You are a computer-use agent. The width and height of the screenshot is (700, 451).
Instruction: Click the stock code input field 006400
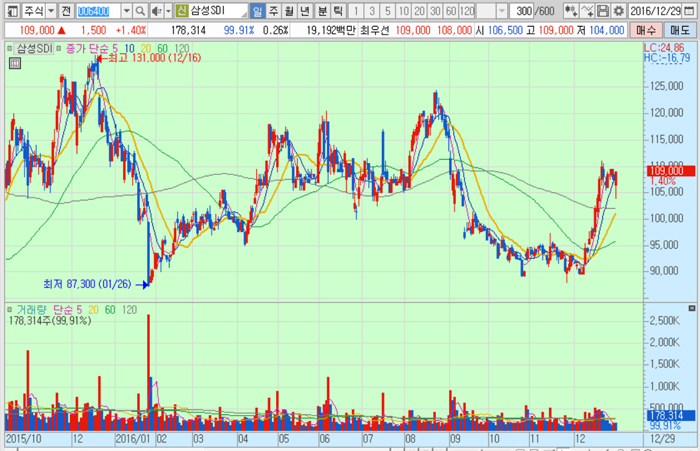click(97, 11)
